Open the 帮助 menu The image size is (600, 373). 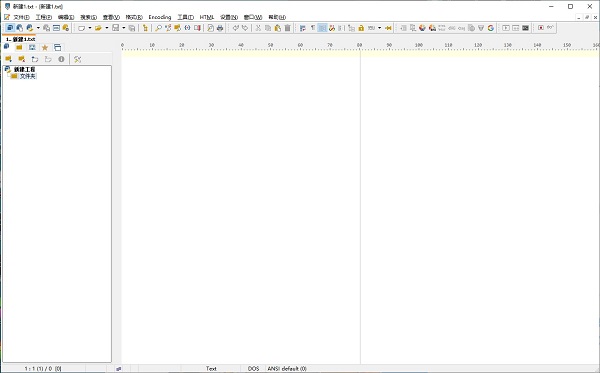pos(277,17)
